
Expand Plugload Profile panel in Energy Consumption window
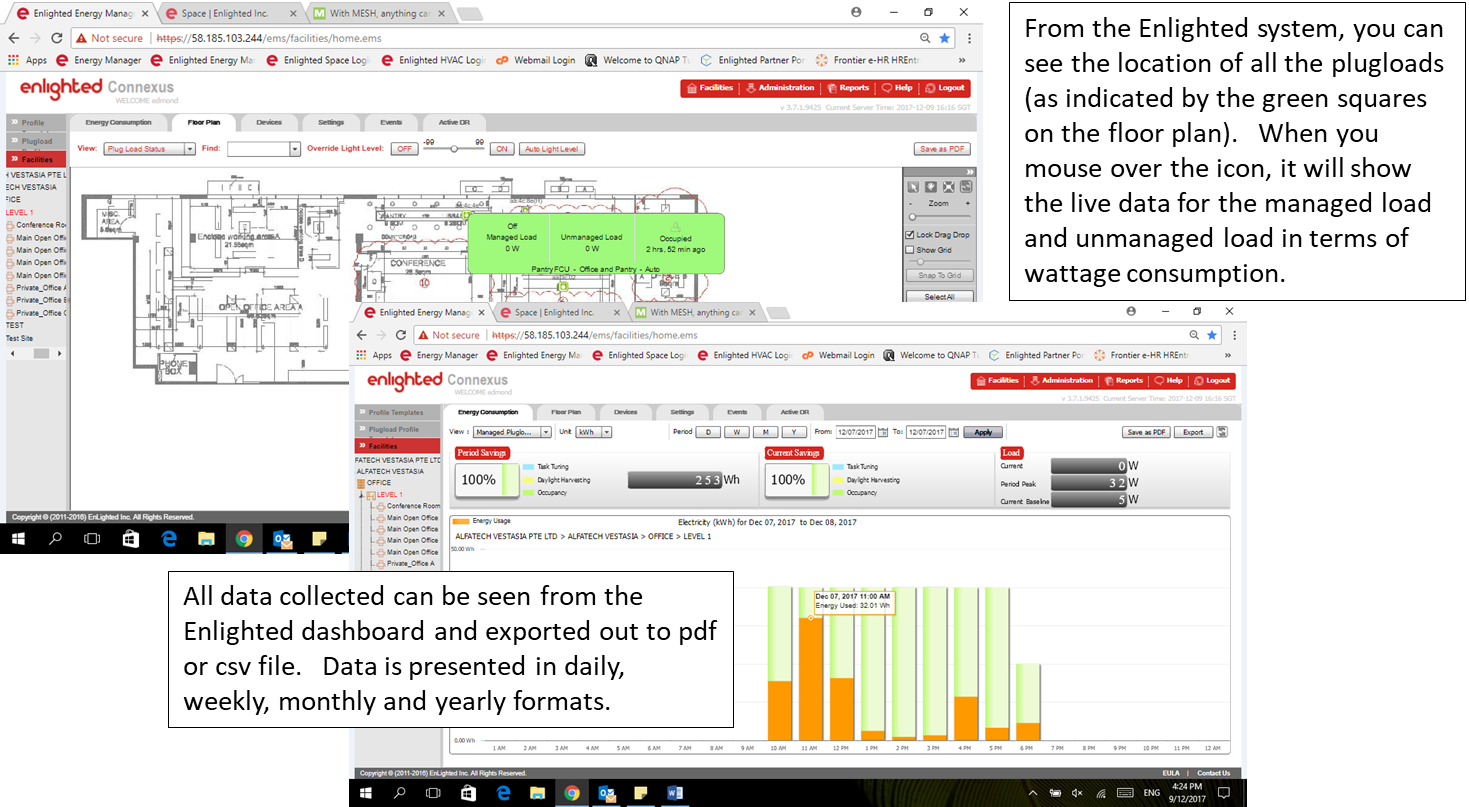tap(398, 429)
